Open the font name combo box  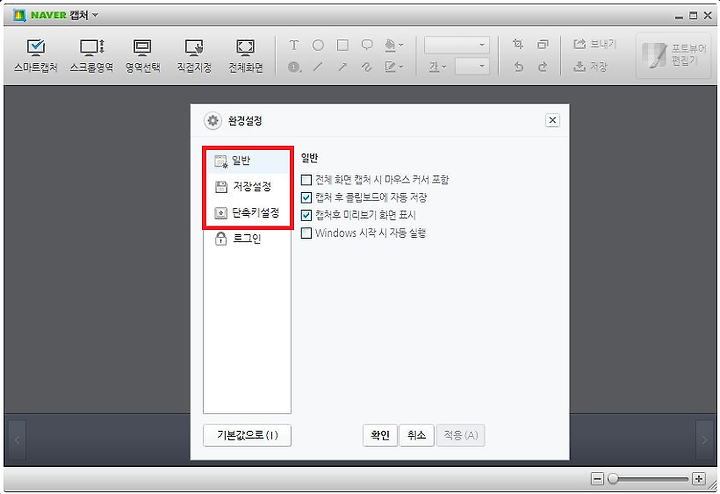tap(457, 45)
